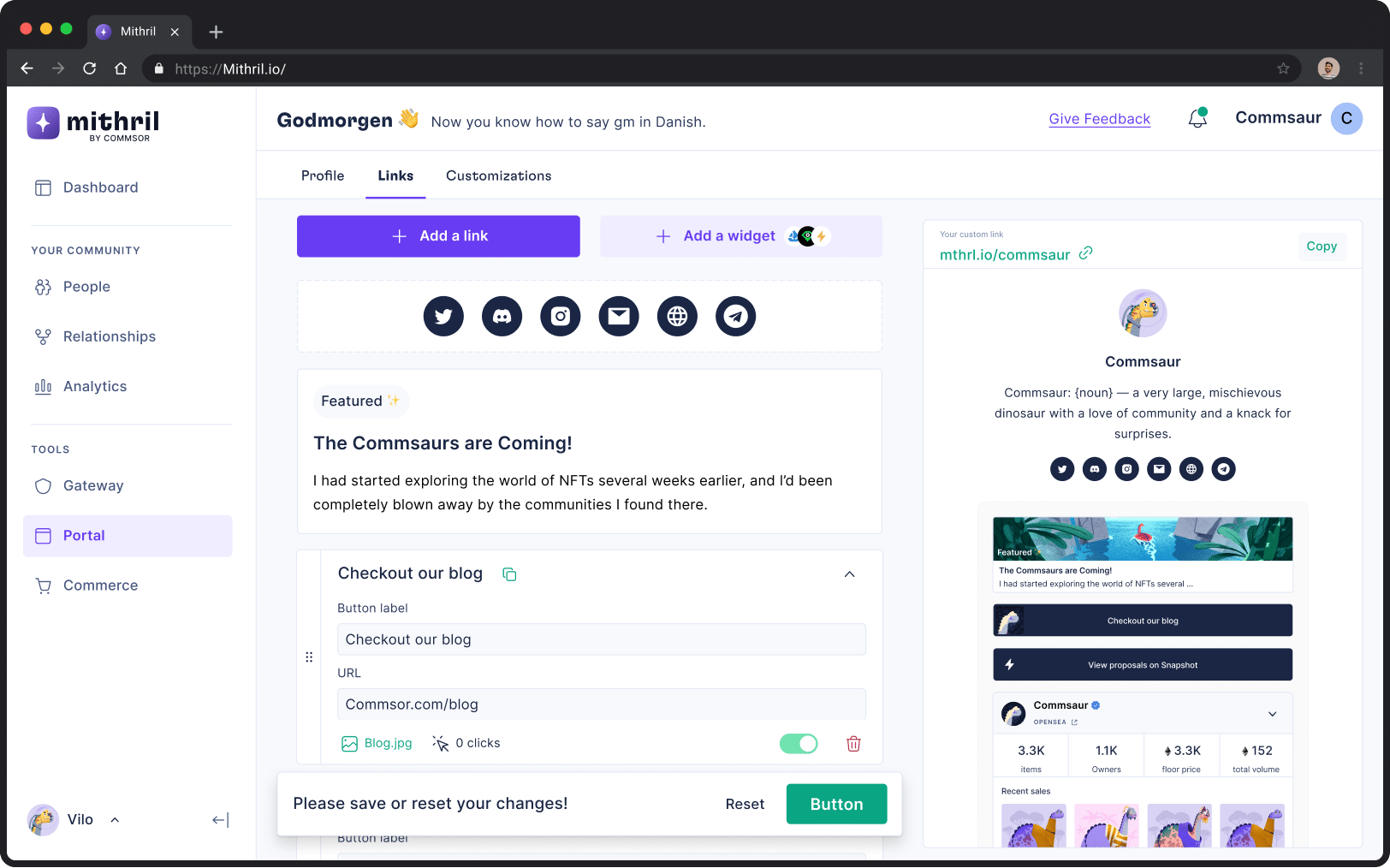Reload the browser page
This screenshot has width=1390, height=868.
coord(89,68)
